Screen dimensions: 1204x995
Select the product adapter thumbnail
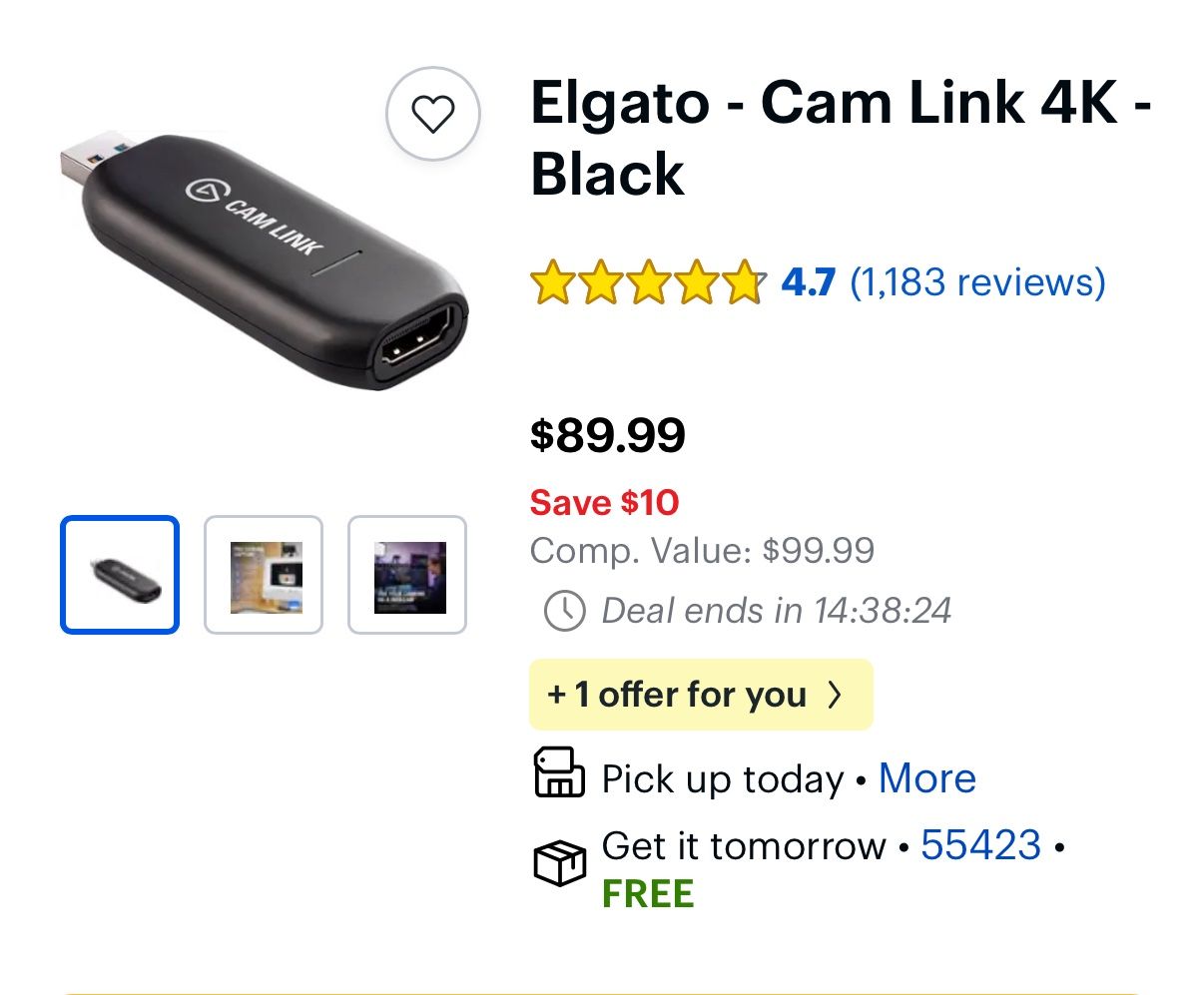pyautogui.click(x=119, y=574)
